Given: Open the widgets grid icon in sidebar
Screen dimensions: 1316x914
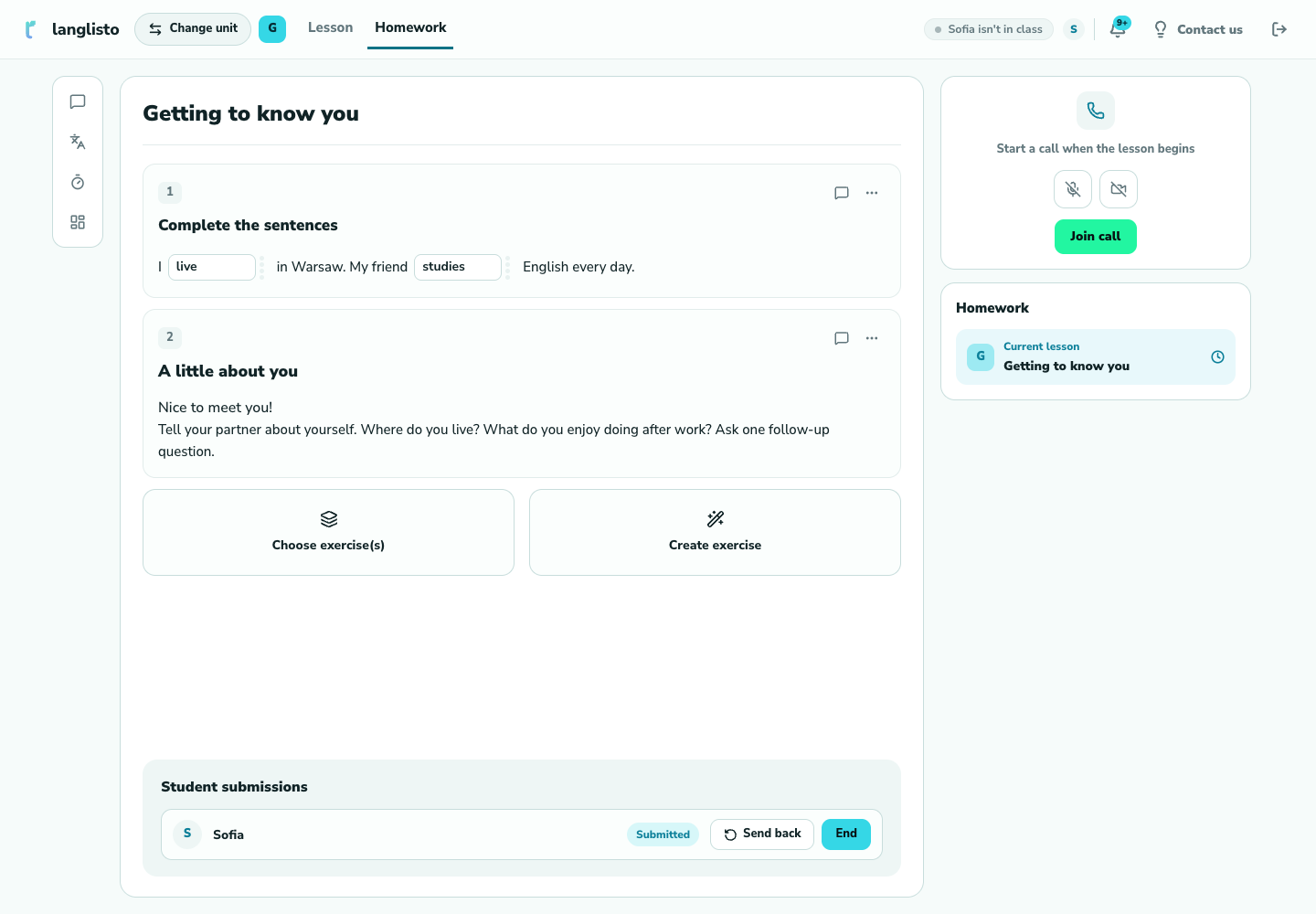Looking at the screenshot, I should pos(78,222).
